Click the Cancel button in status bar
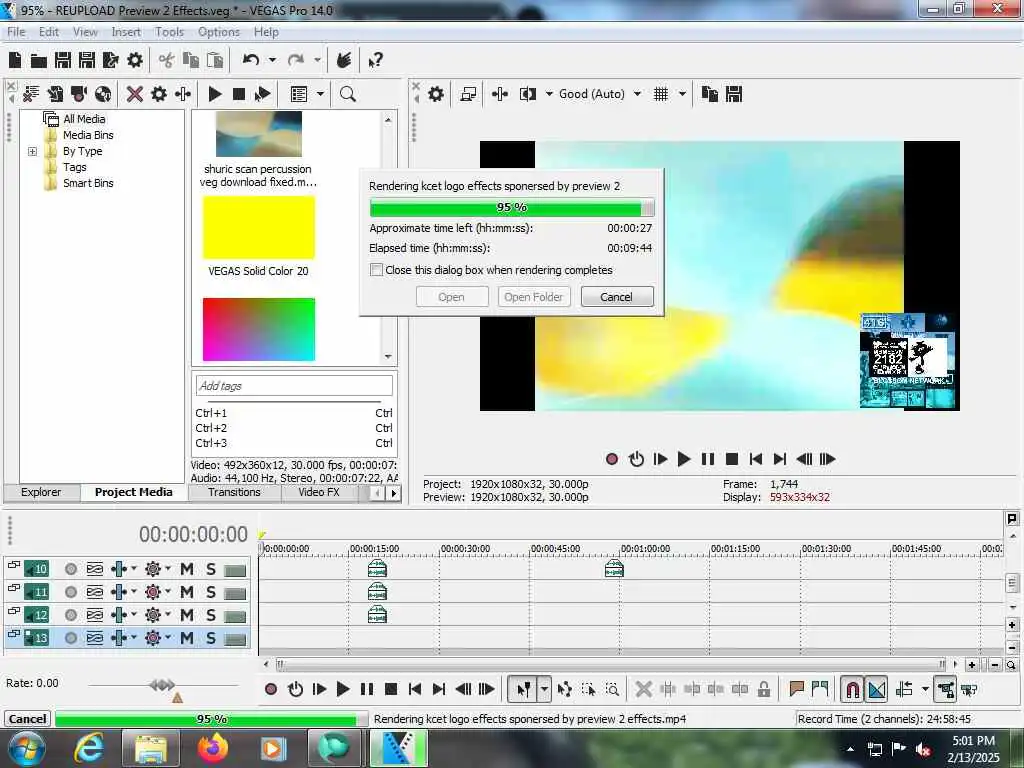Image resolution: width=1024 pixels, height=768 pixels. click(x=27, y=719)
